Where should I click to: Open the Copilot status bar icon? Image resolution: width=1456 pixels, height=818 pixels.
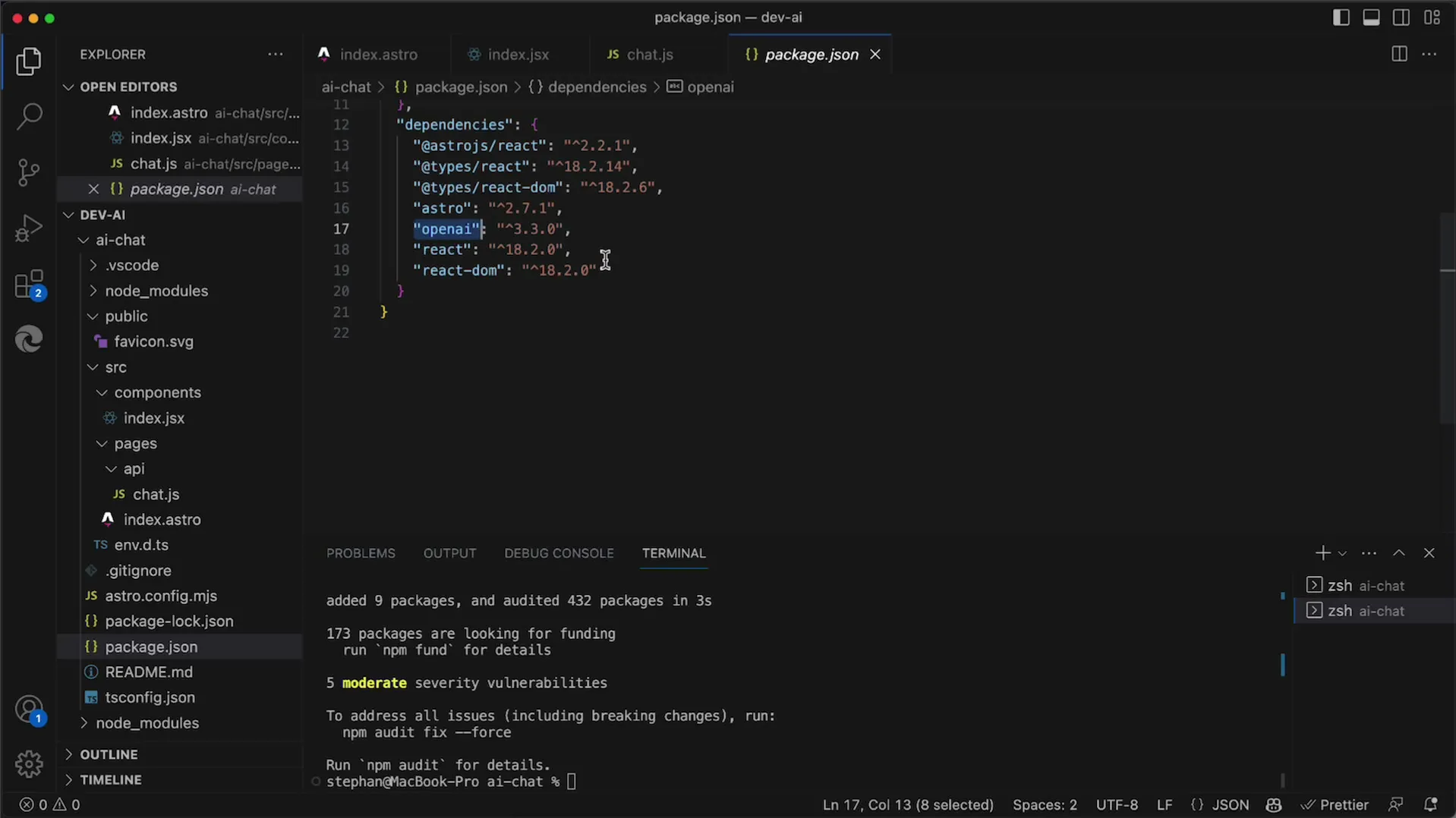click(x=1274, y=804)
